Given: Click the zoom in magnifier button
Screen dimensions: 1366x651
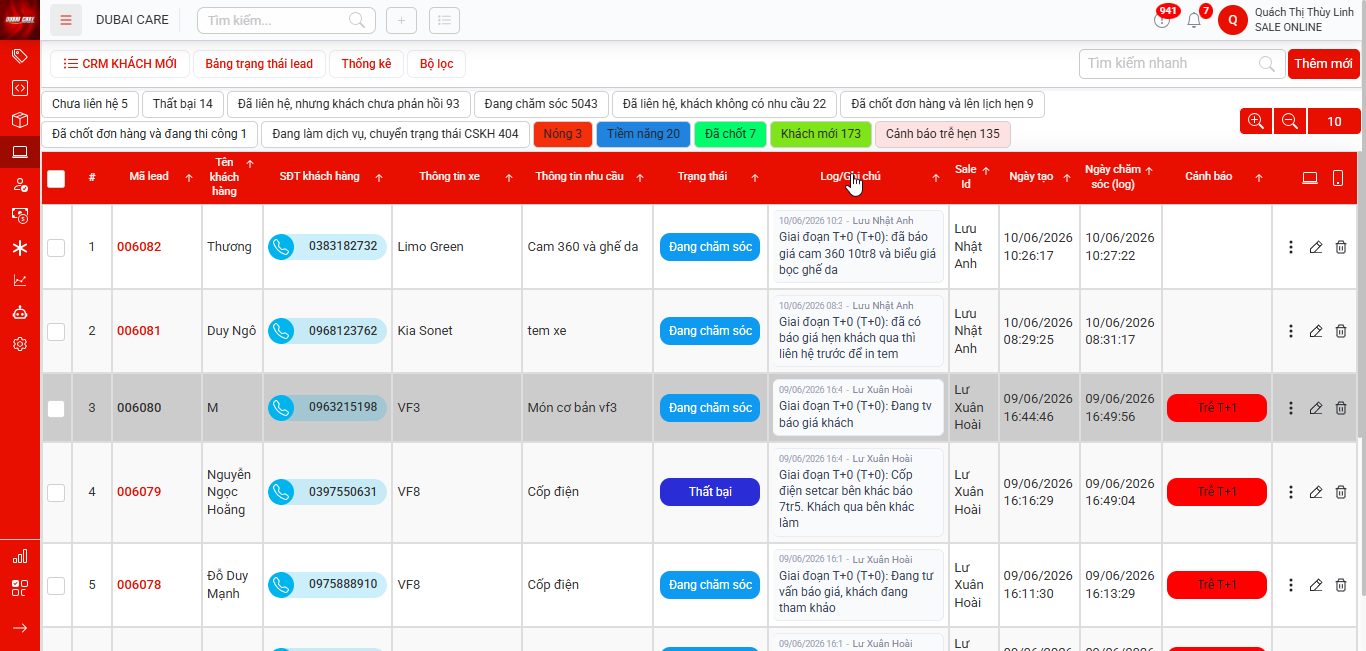Looking at the screenshot, I should tap(1256, 121).
